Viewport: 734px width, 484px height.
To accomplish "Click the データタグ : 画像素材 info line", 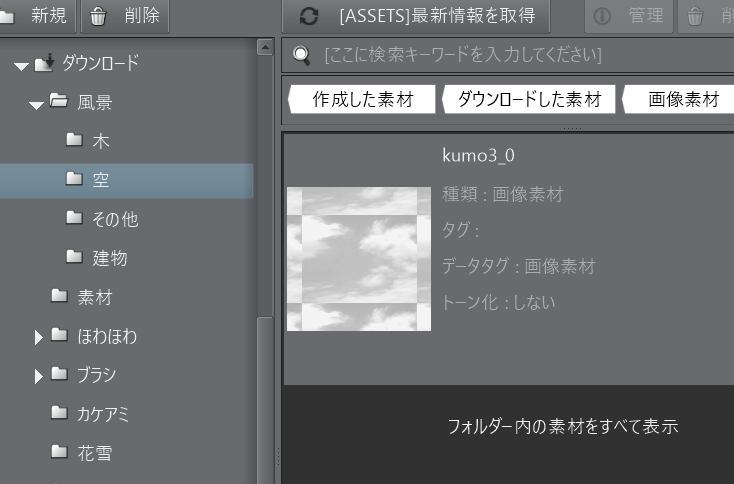I will [x=519, y=267].
